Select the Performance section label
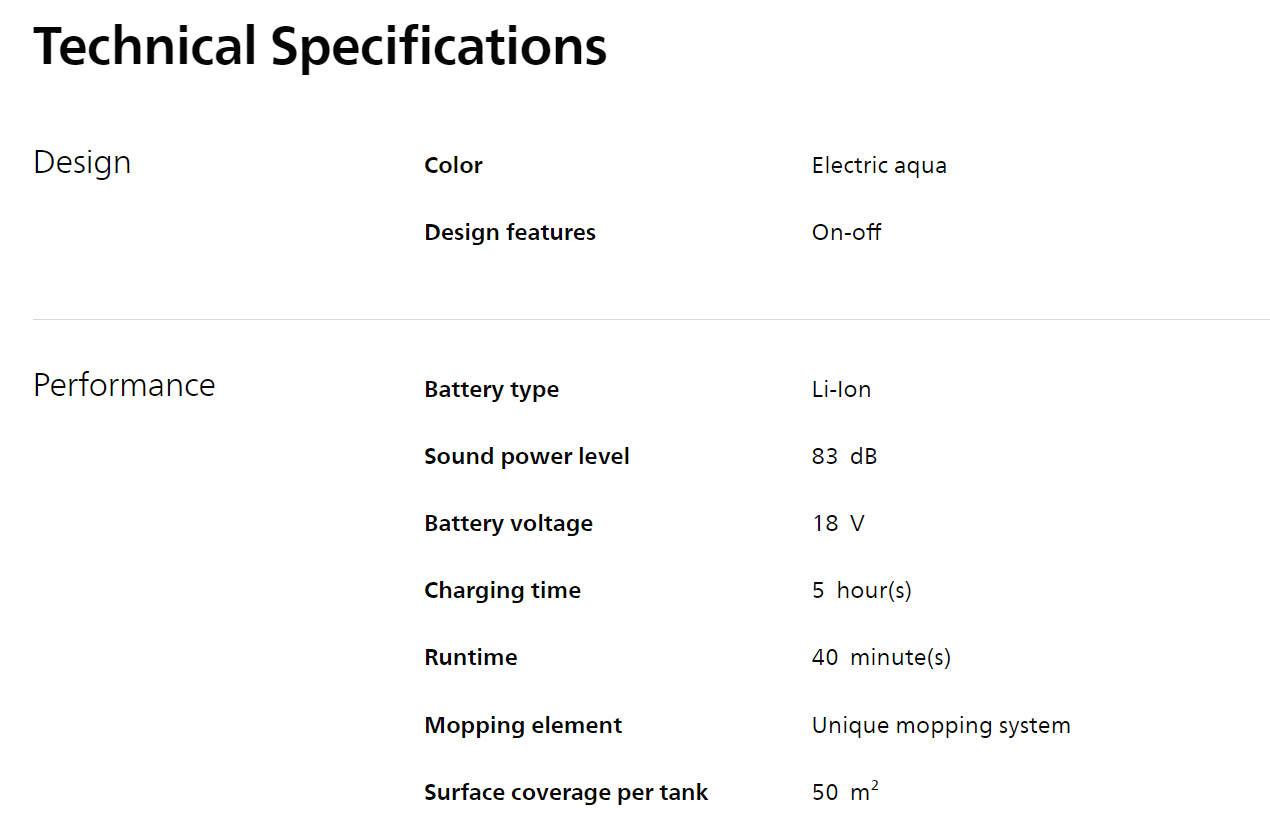Viewport: 1270px width, 829px height. tap(124, 385)
